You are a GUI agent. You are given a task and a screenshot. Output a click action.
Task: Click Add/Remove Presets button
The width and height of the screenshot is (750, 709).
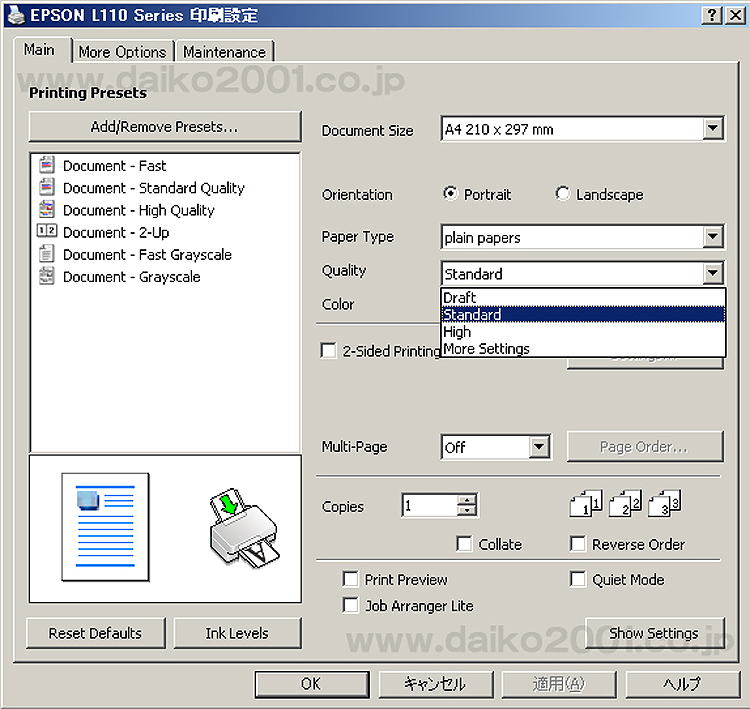click(165, 127)
